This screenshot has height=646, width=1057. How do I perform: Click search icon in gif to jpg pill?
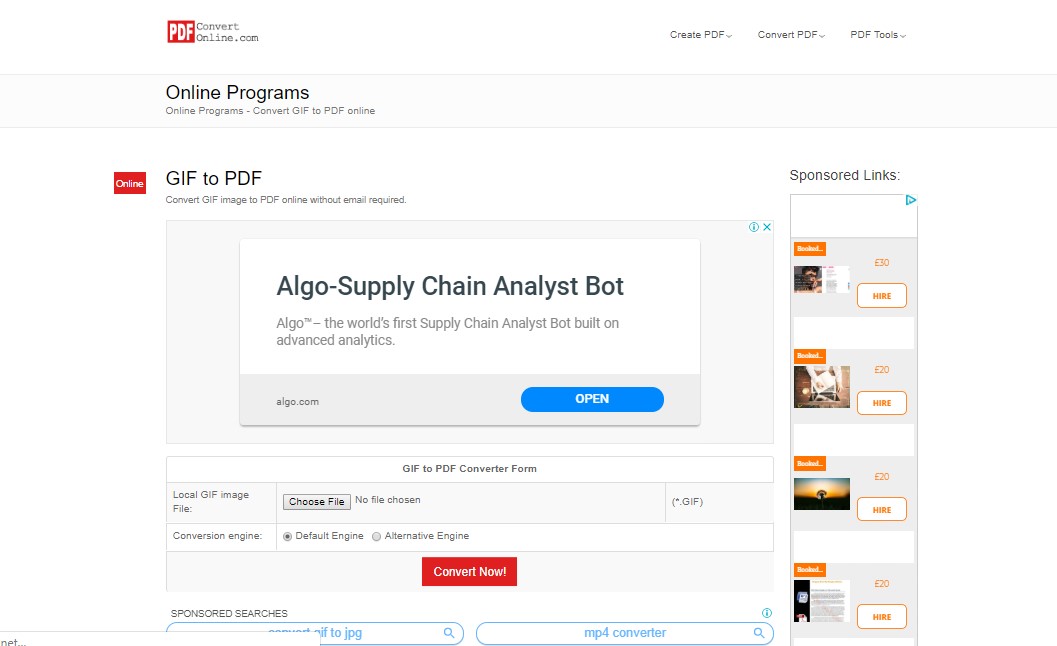(449, 633)
